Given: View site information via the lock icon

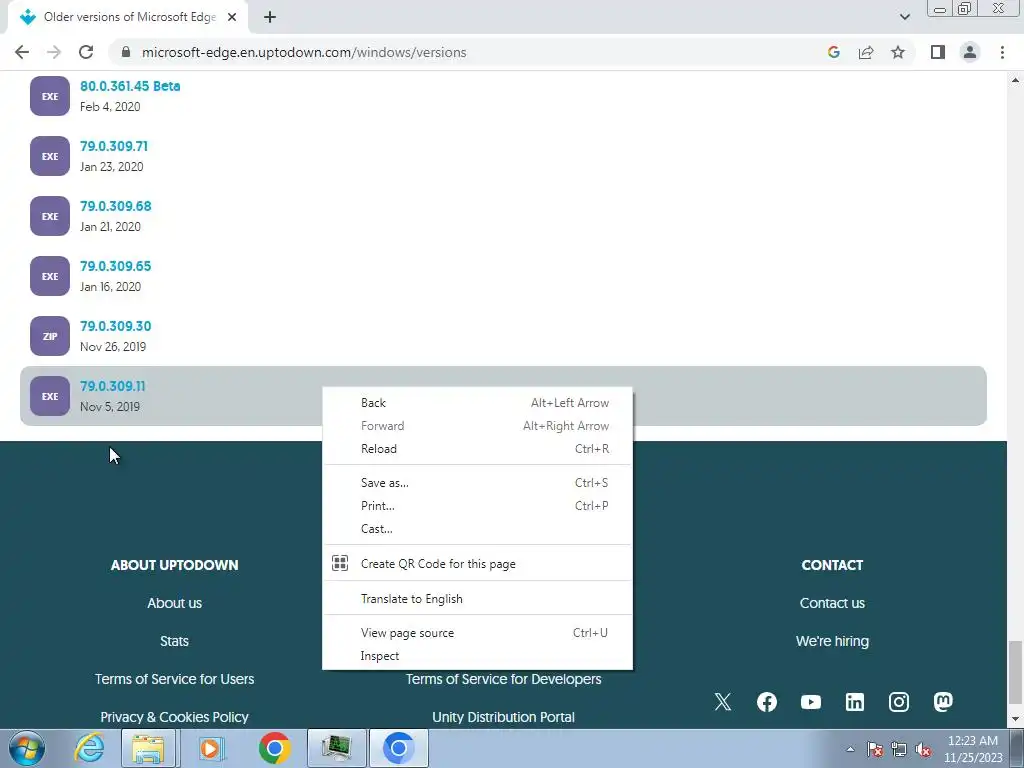Looking at the screenshot, I should click(126, 52).
